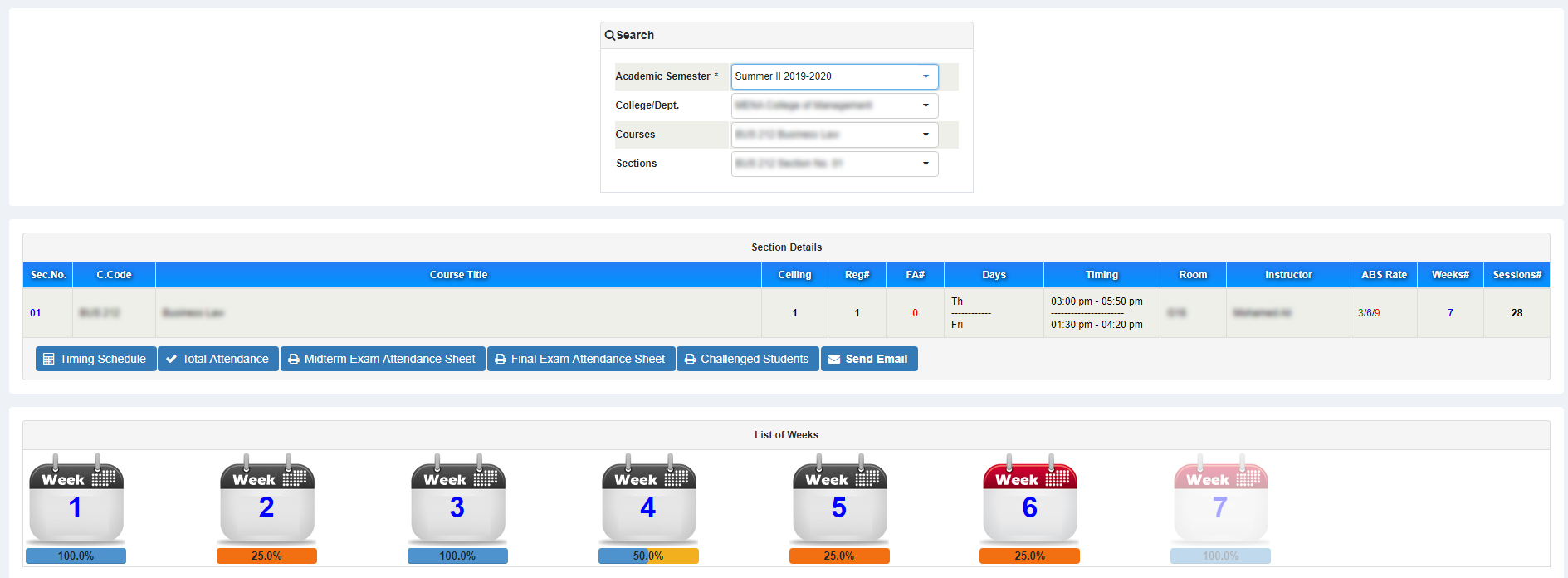The height and width of the screenshot is (578, 1568).
Task: Open the Week 4 calendar icon
Action: pyautogui.click(x=649, y=499)
